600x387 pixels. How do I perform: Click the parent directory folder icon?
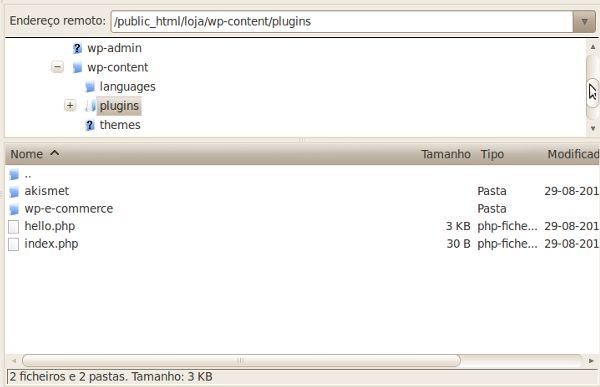[14, 175]
